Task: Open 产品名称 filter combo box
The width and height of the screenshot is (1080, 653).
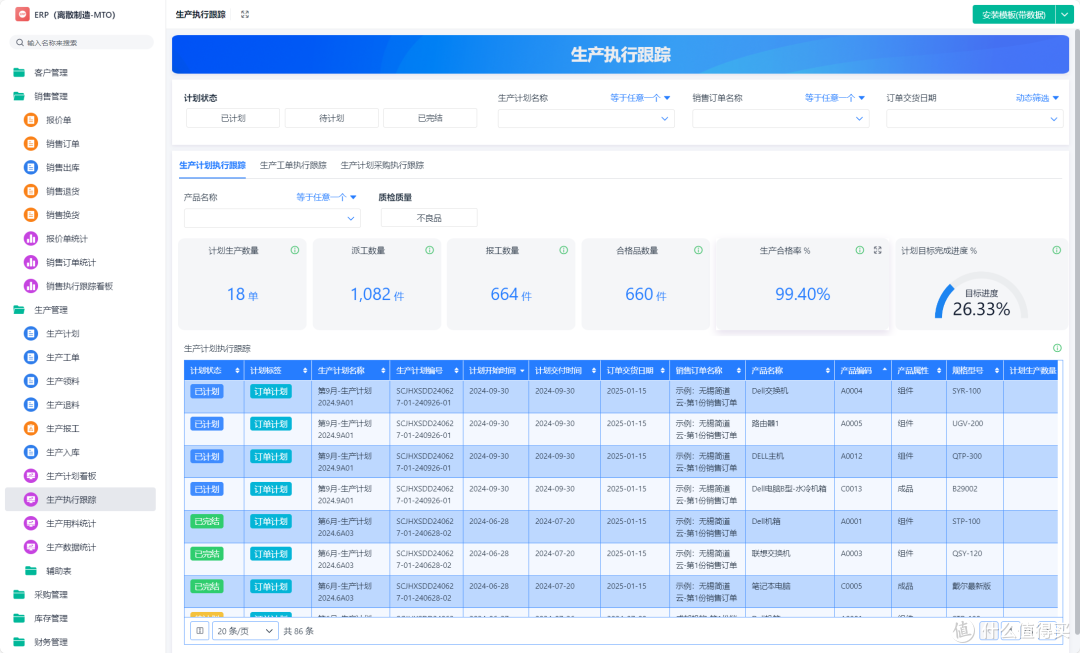Action: 272,218
